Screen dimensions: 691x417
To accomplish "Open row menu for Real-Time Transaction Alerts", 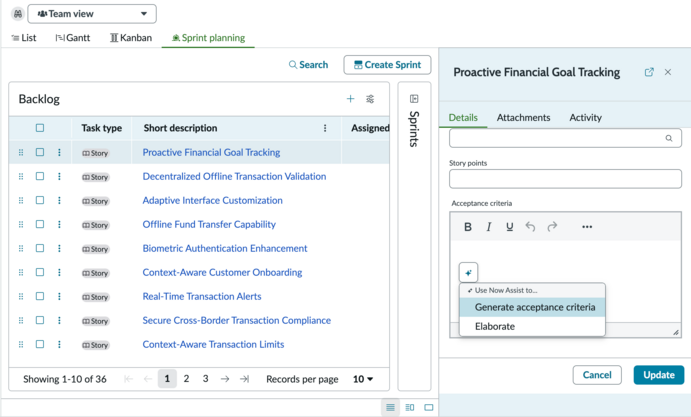I will point(59,296).
